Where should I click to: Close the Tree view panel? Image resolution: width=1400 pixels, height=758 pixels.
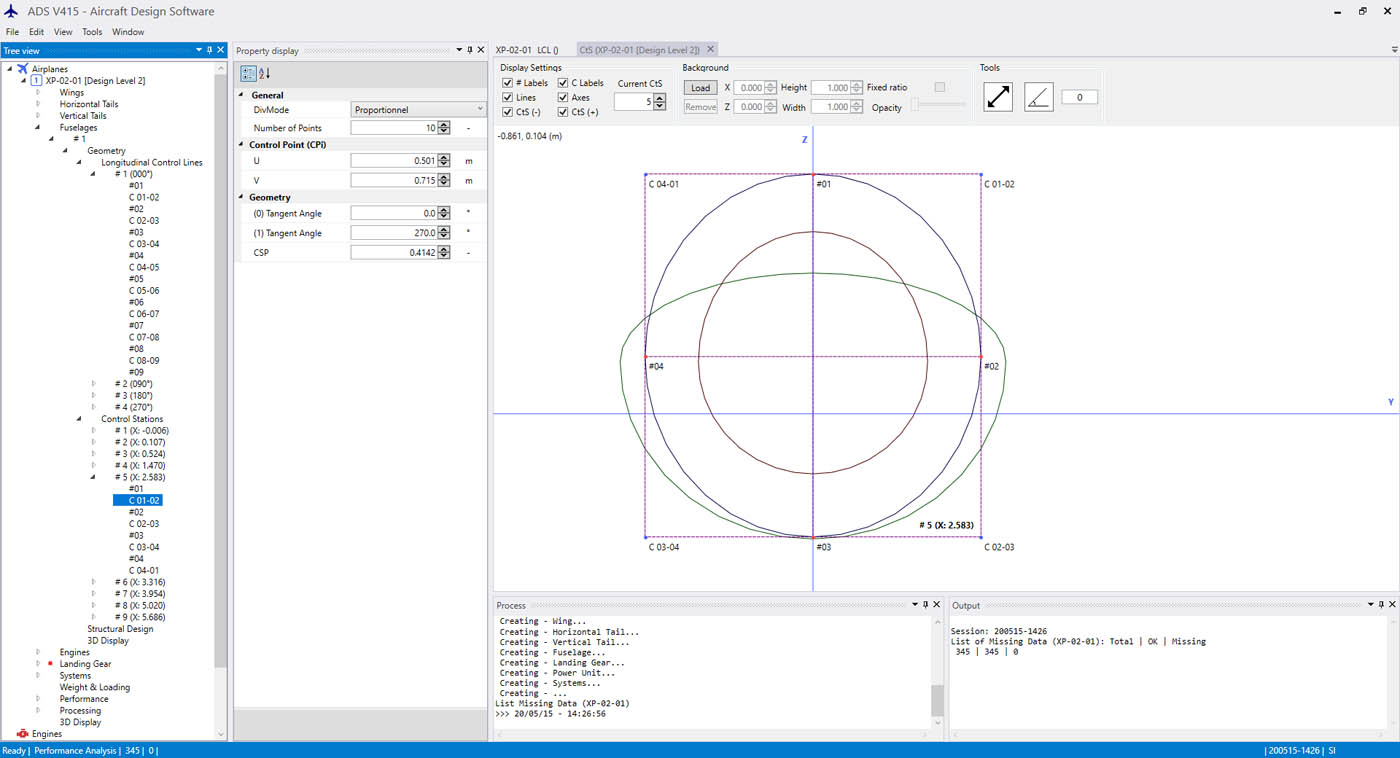[222, 50]
